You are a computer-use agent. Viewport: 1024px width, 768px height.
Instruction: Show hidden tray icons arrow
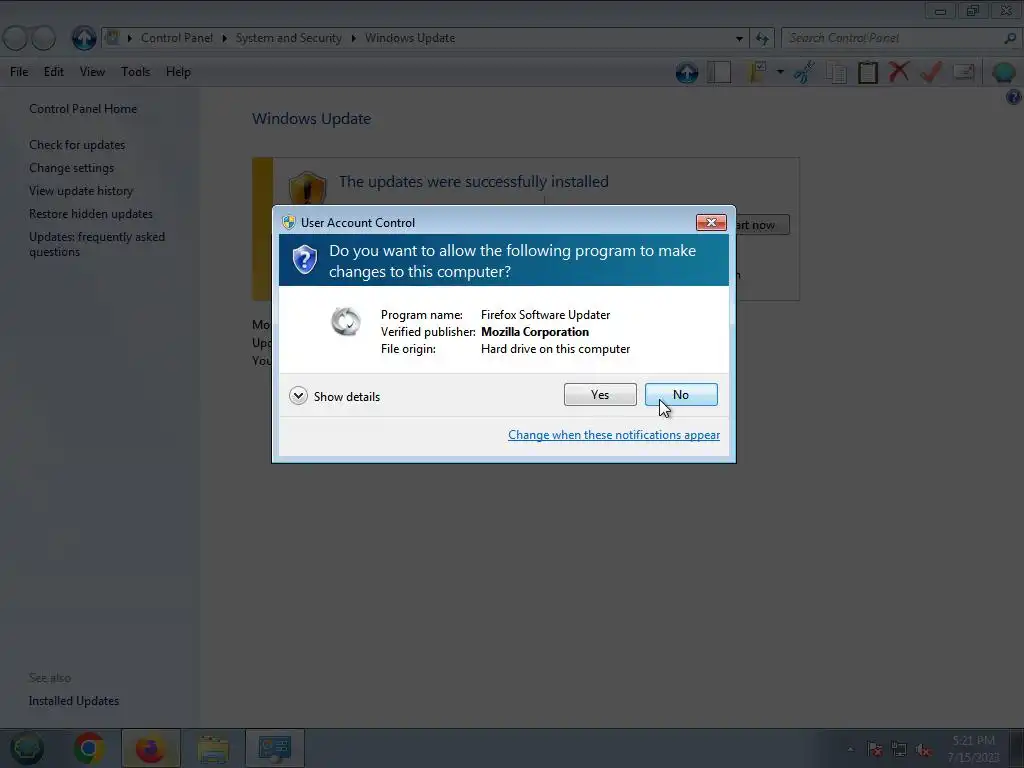point(850,749)
